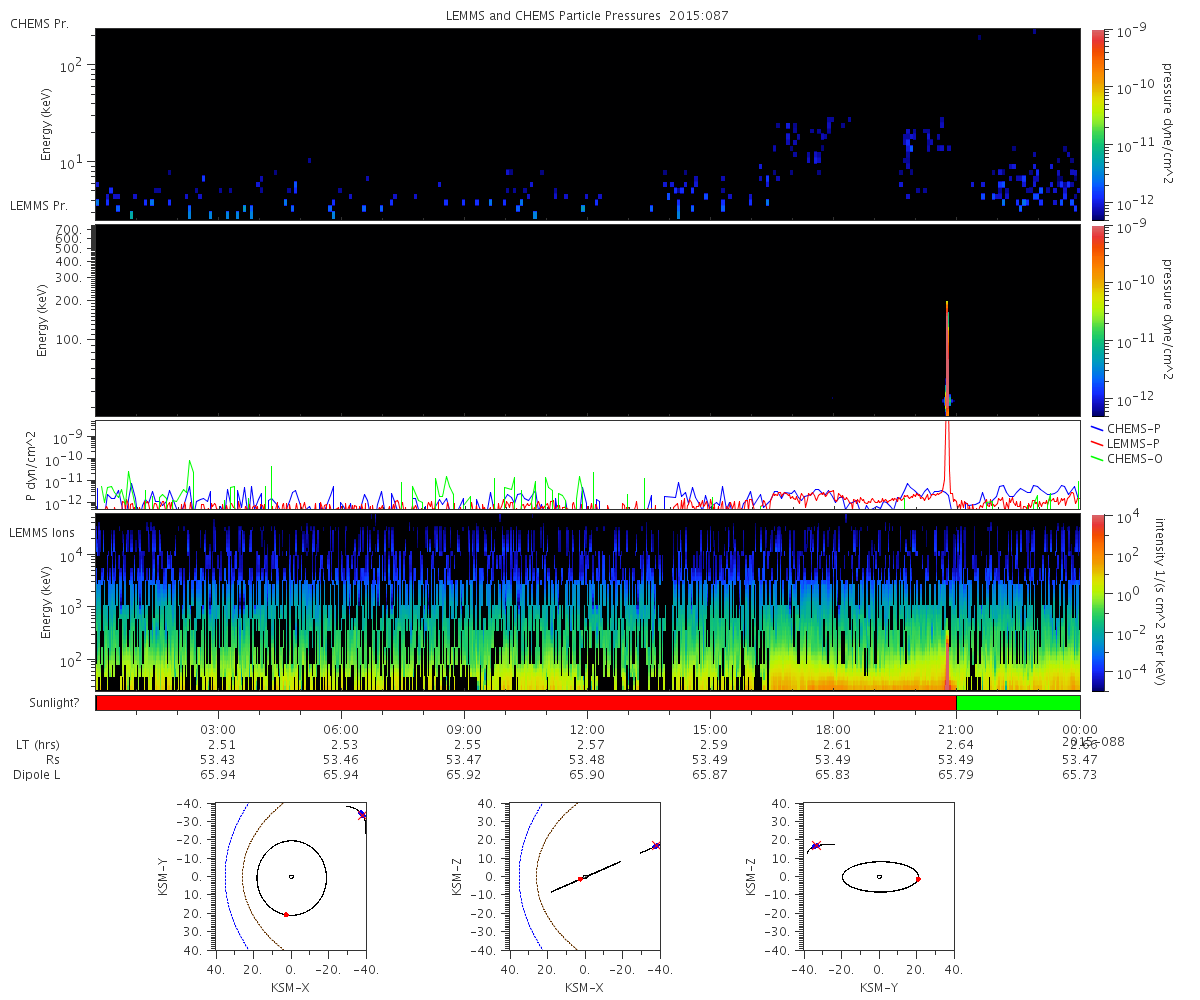Click the Dipole L value 65.87

click(711, 775)
